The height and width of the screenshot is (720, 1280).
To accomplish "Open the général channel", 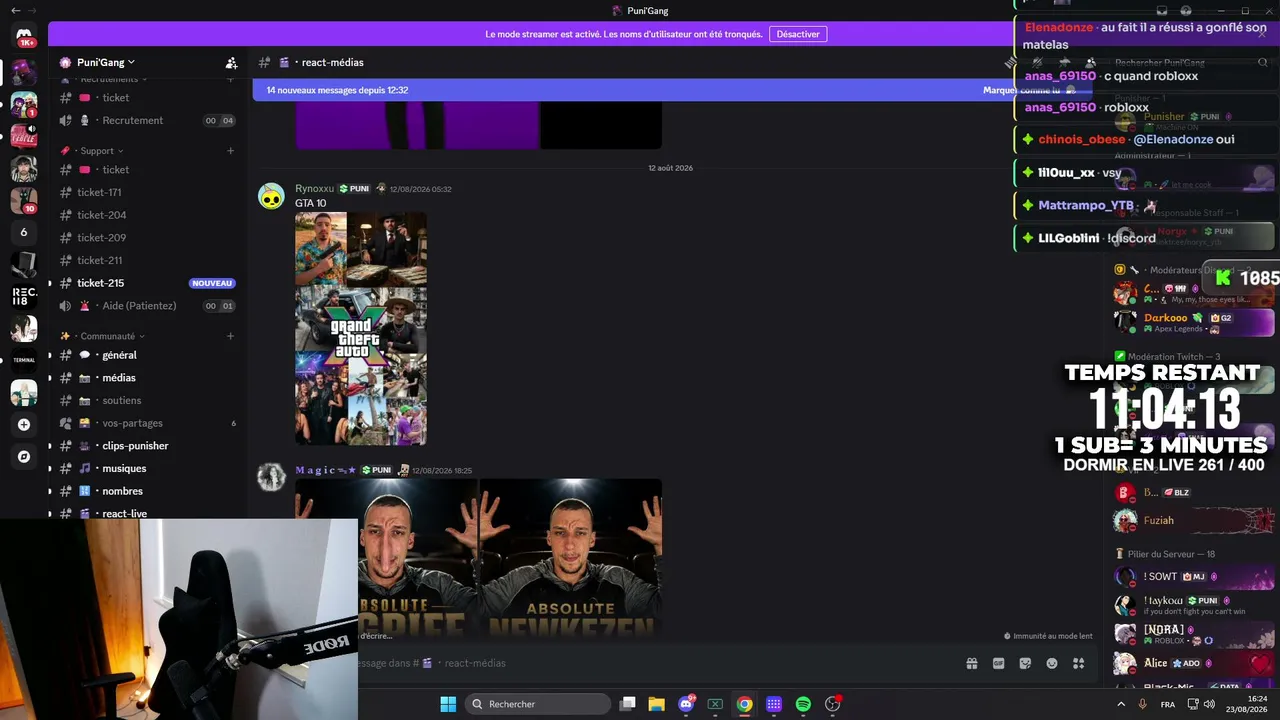I will point(148,355).
